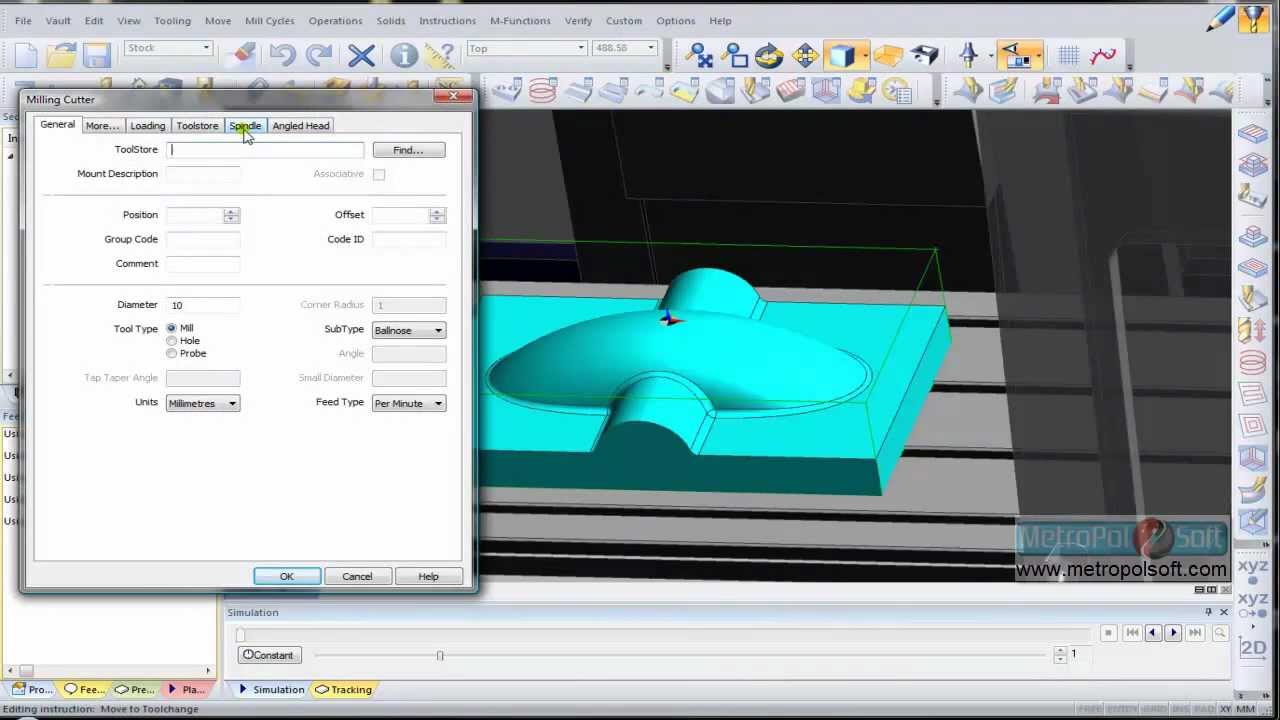
Task: Click the 2D view icon in right sidebar
Action: coord(1253,648)
